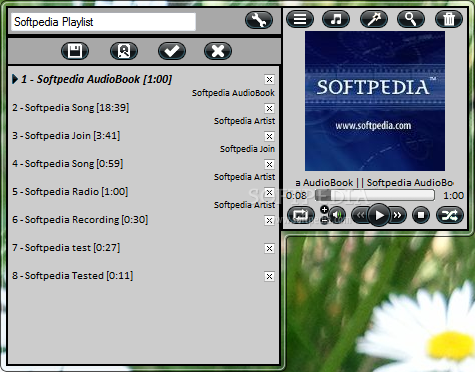The height and width of the screenshot is (372, 475).
Task: Remove track 2 Softpedia Song [18:39]
Action: click(x=269, y=108)
